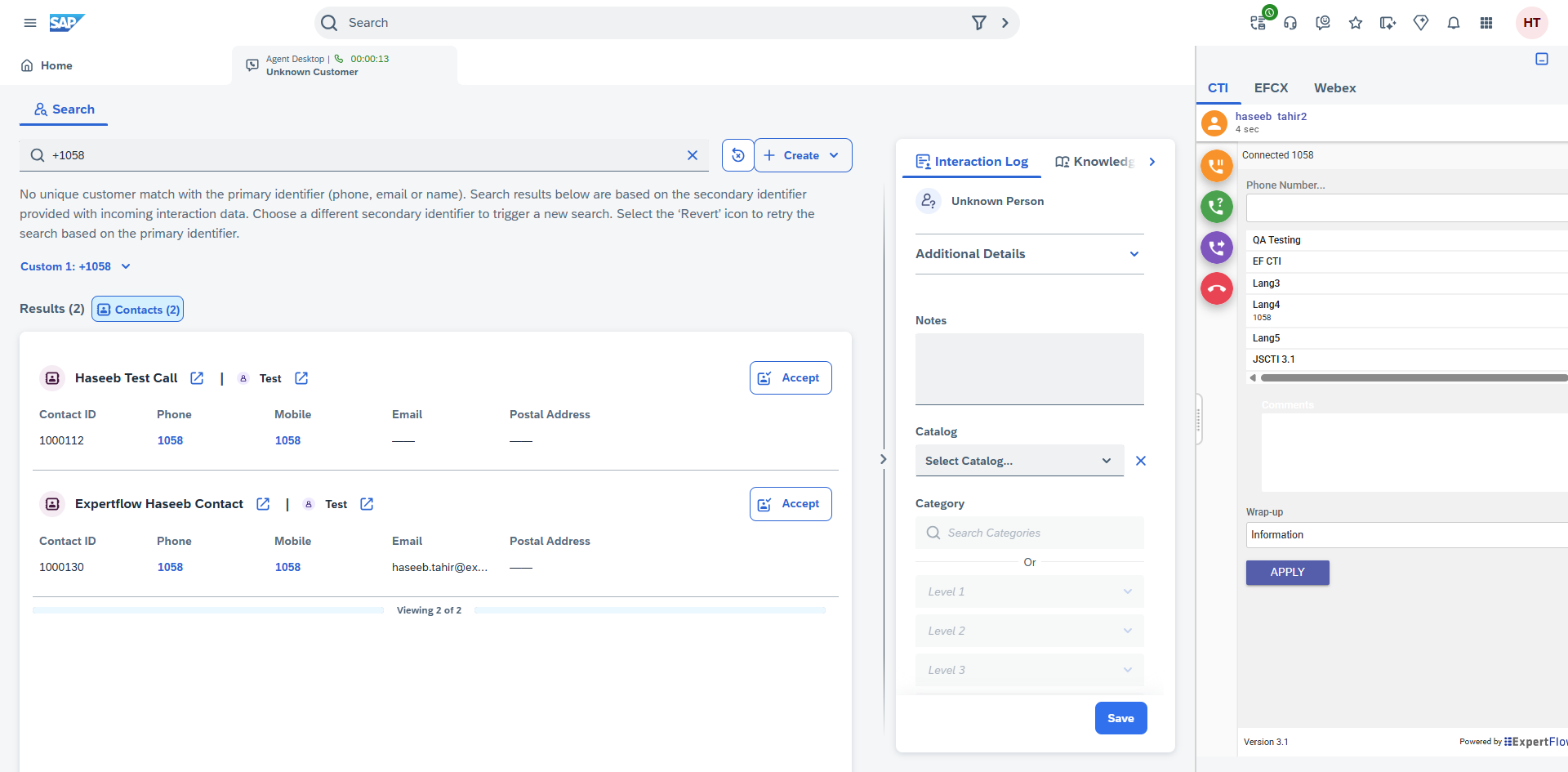Click the green consult call button
The height and width of the screenshot is (772, 1568).
coord(1216,206)
